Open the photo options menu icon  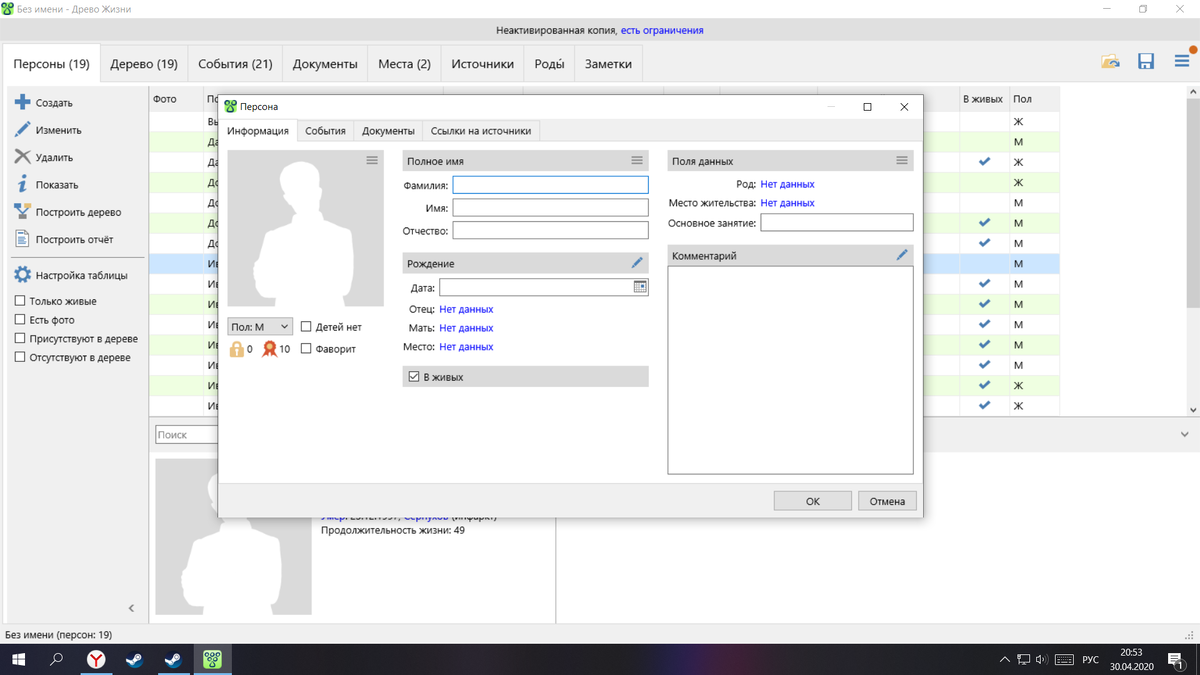click(x=372, y=160)
